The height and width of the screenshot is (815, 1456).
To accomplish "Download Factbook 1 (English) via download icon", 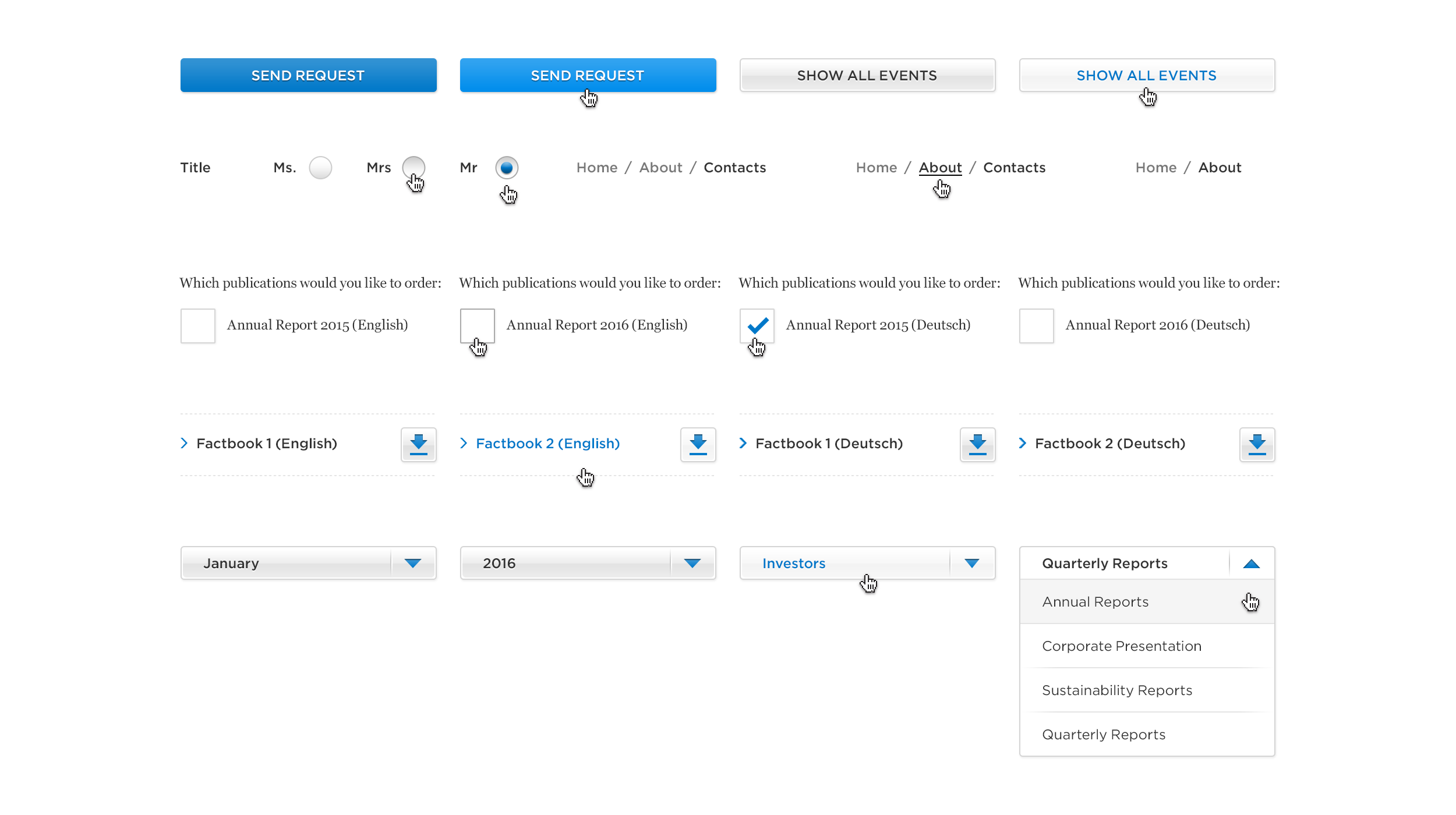I will click(x=418, y=444).
